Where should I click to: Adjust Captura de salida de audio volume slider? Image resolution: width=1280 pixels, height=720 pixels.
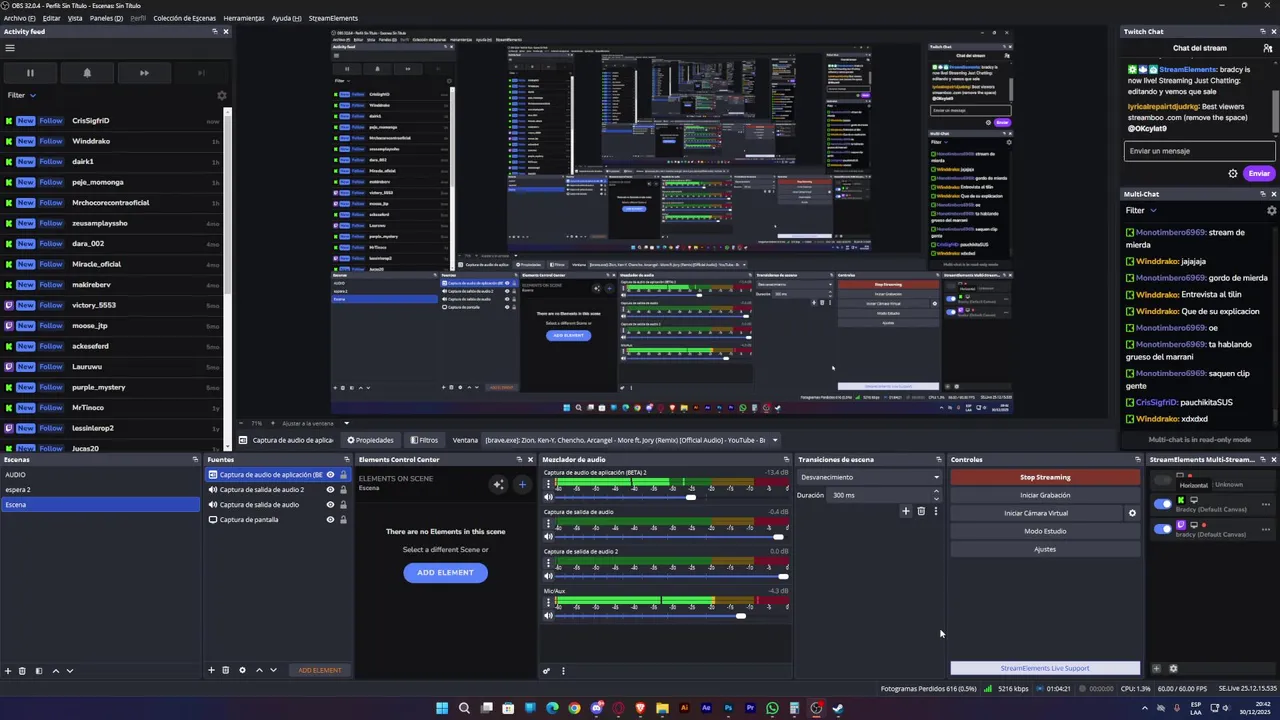coord(671,537)
